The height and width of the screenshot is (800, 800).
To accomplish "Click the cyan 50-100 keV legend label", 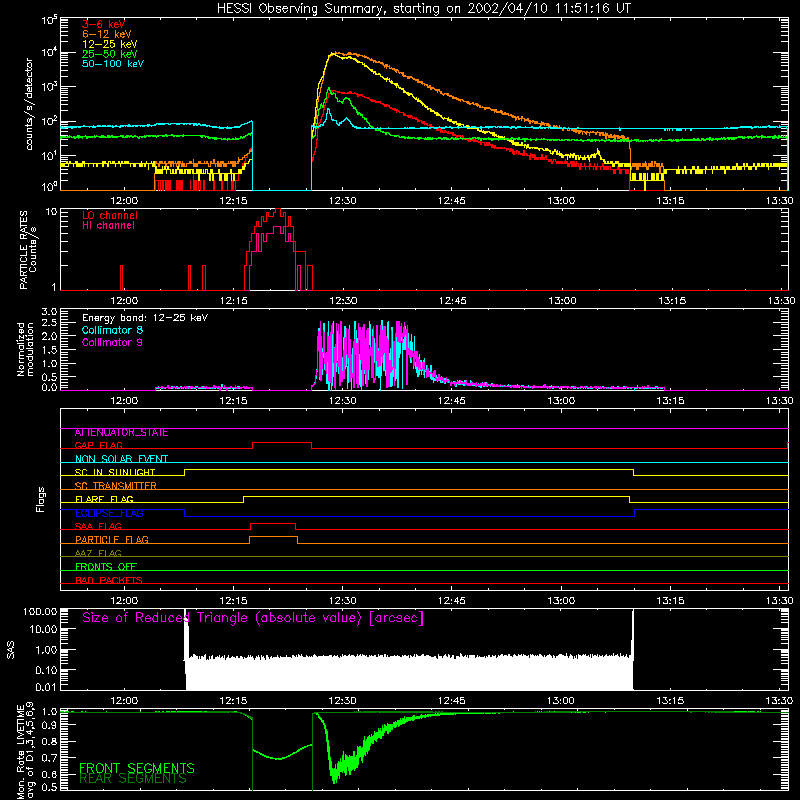I will tap(113, 64).
